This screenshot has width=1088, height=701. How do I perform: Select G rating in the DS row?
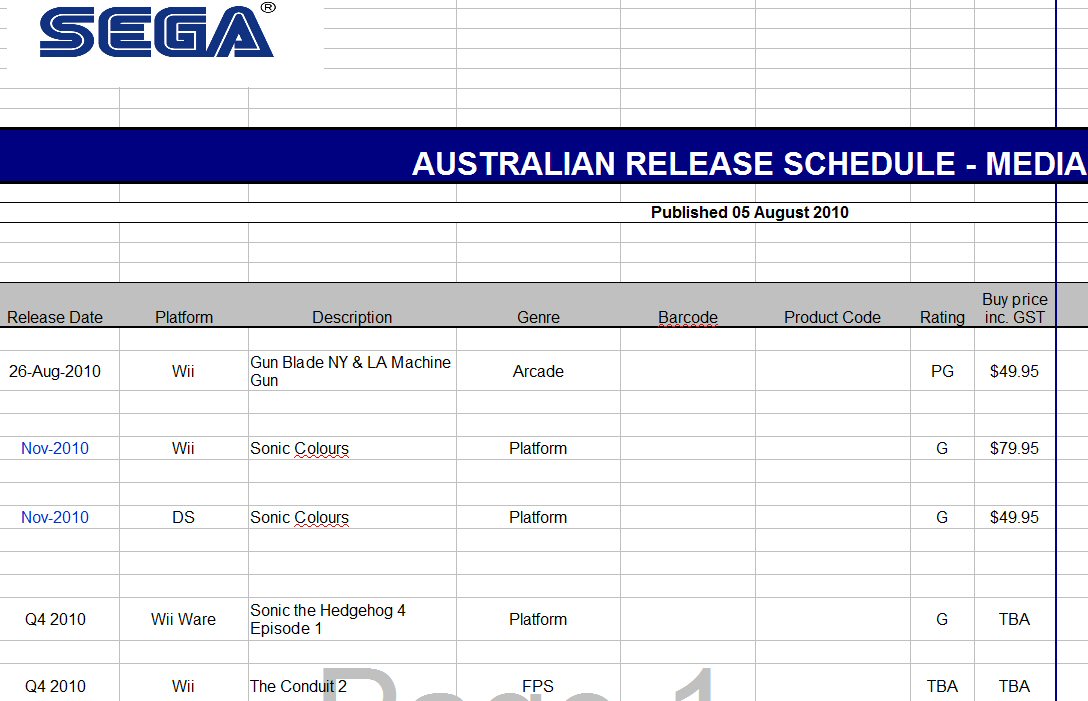pos(942,517)
